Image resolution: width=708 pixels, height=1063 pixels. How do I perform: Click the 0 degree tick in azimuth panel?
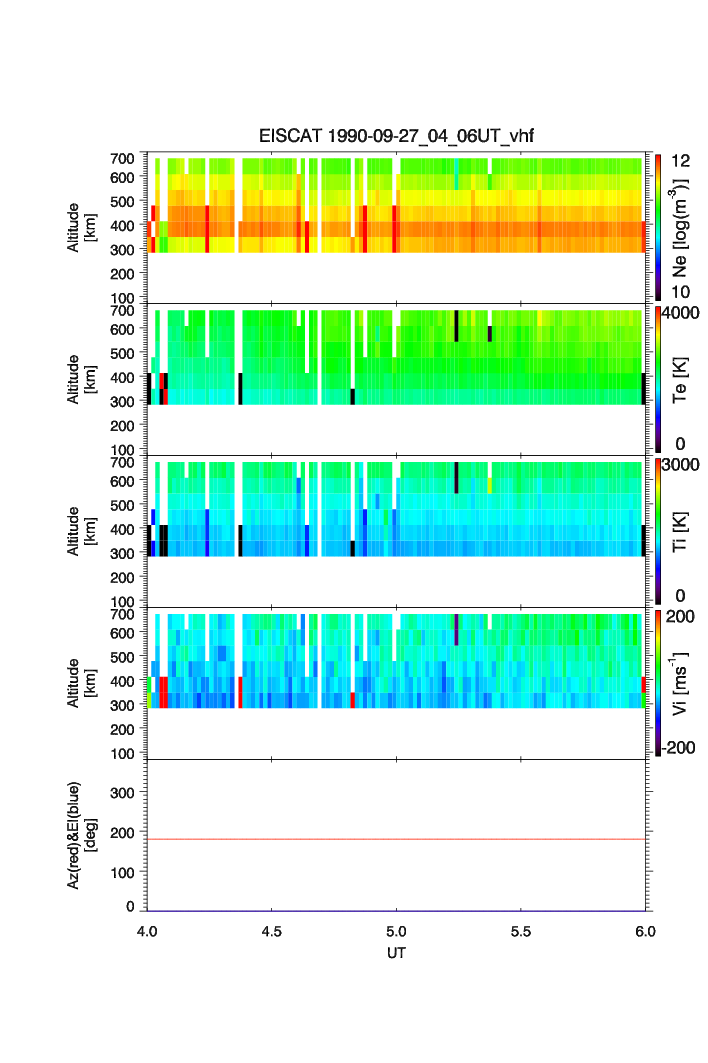[x=130, y=906]
